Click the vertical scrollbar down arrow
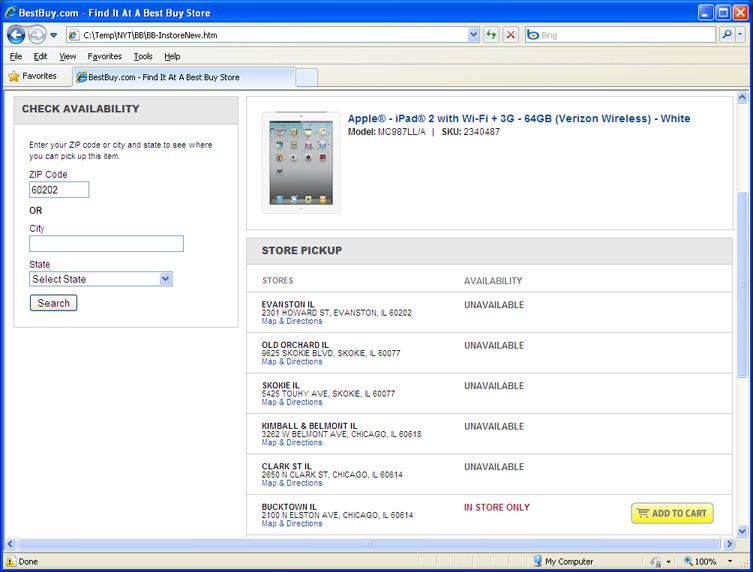This screenshot has height=572, width=753. click(x=742, y=531)
